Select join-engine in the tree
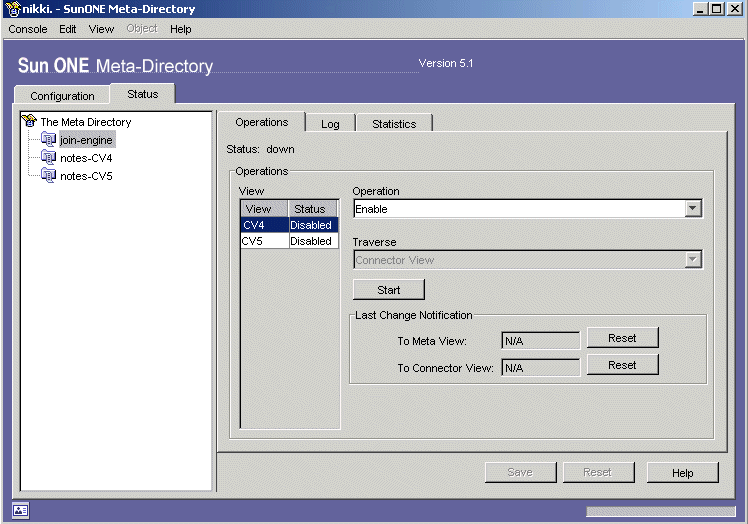This screenshot has width=748, height=524. (86, 140)
